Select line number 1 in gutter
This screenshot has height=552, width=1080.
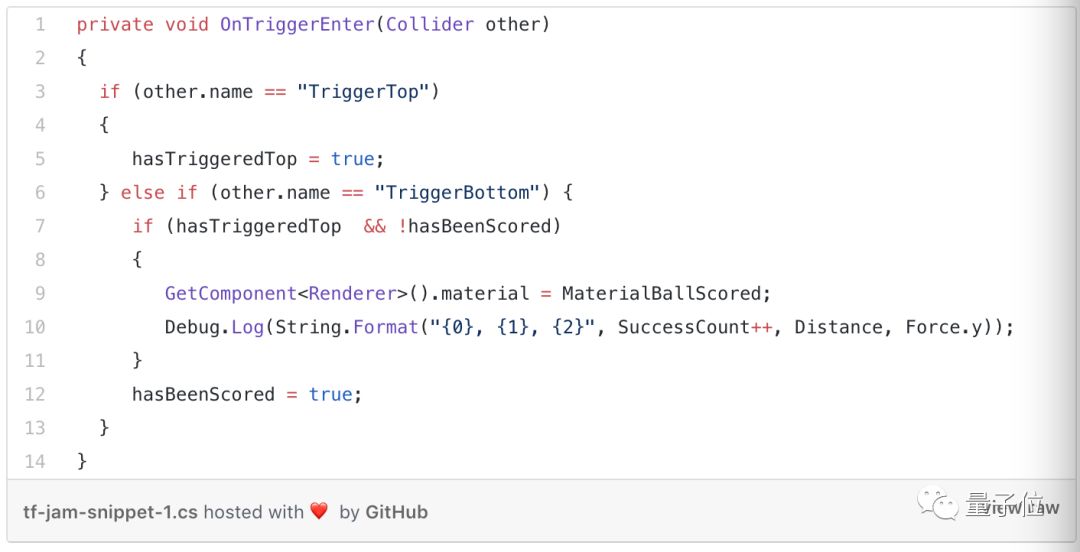(40, 24)
